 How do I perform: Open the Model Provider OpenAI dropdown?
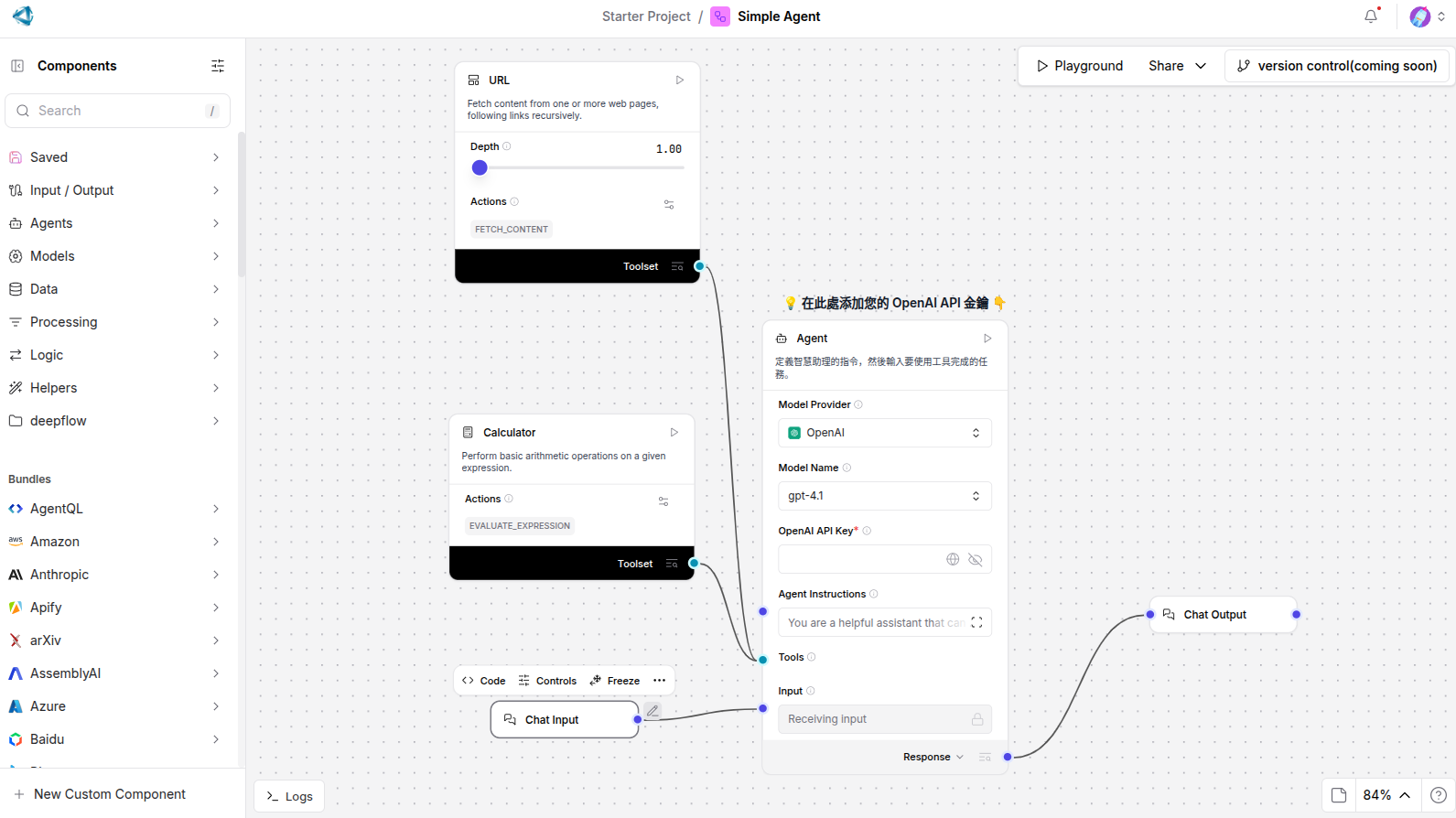tap(884, 433)
